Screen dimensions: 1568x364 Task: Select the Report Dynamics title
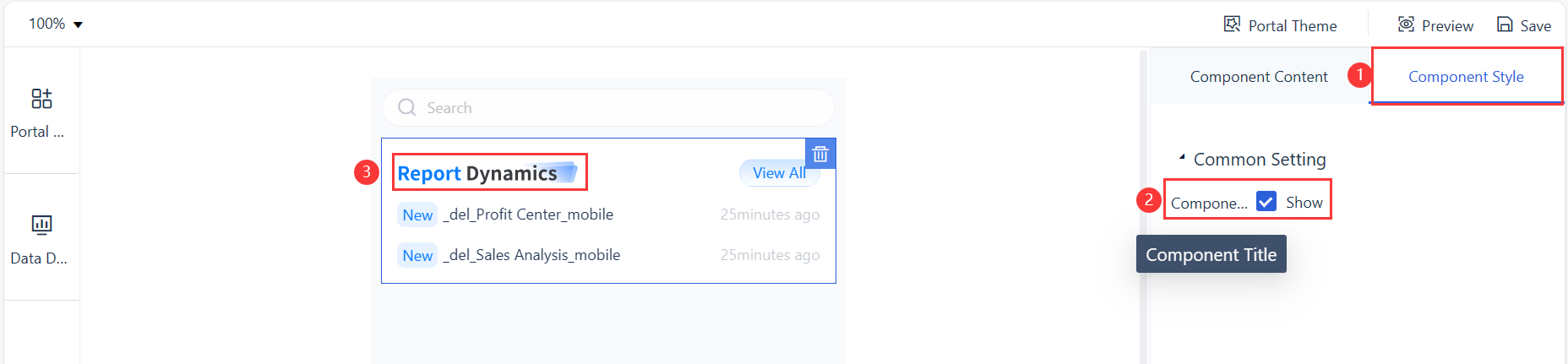(477, 173)
